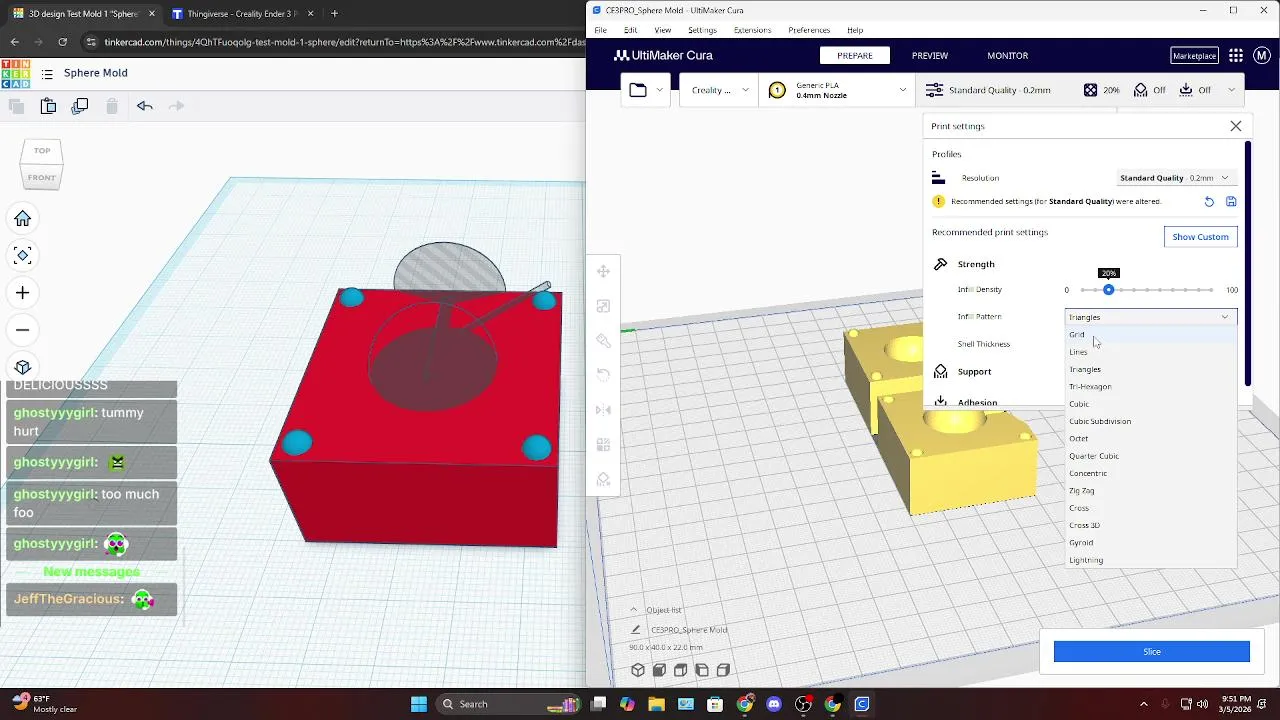
Task: Click Cura front view cube icon
Action: pos(659,670)
